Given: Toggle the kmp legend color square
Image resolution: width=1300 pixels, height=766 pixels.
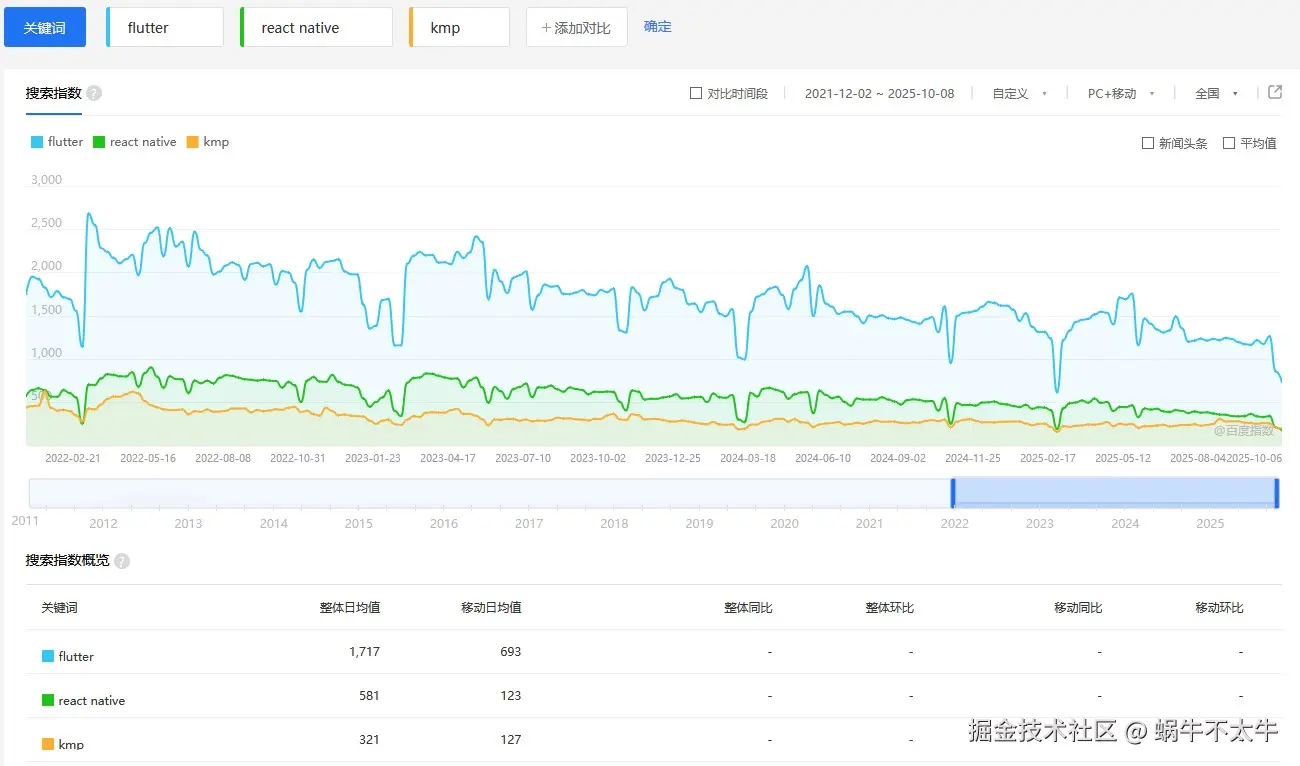Looking at the screenshot, I should click(x=192, y=142).
